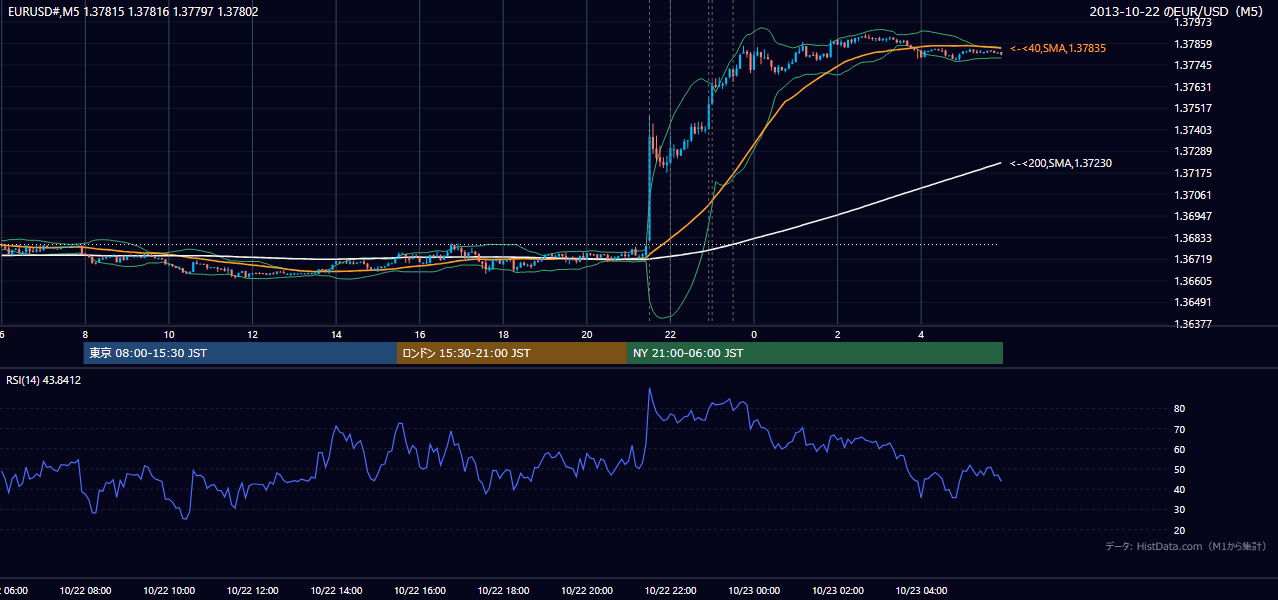Click RSI scale level 70

click(x=1179, y=429)
